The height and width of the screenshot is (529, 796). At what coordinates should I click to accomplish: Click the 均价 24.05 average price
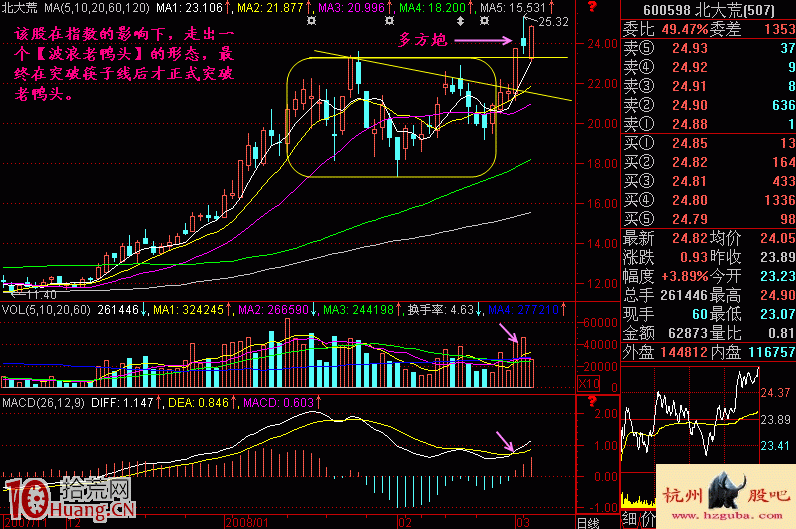click(x=778, y=238)
